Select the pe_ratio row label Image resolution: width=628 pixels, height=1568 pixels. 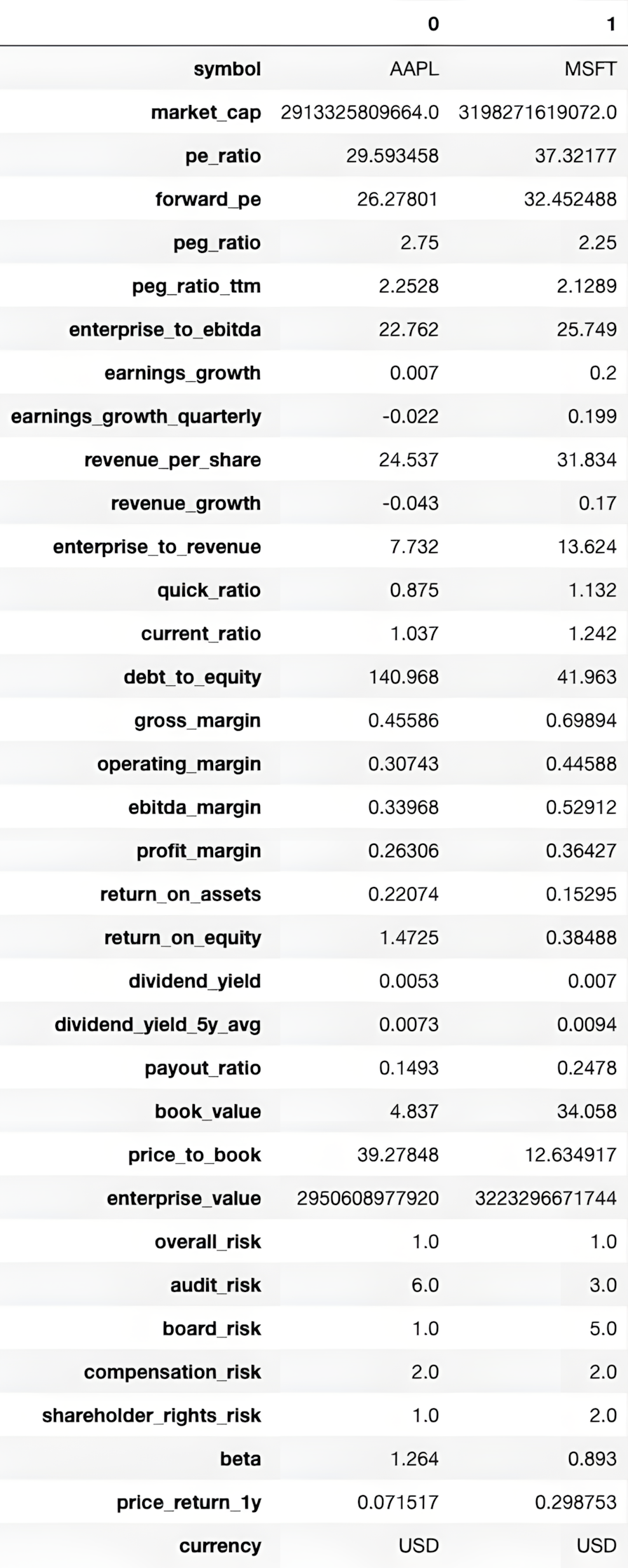click(x=223, y=156)
